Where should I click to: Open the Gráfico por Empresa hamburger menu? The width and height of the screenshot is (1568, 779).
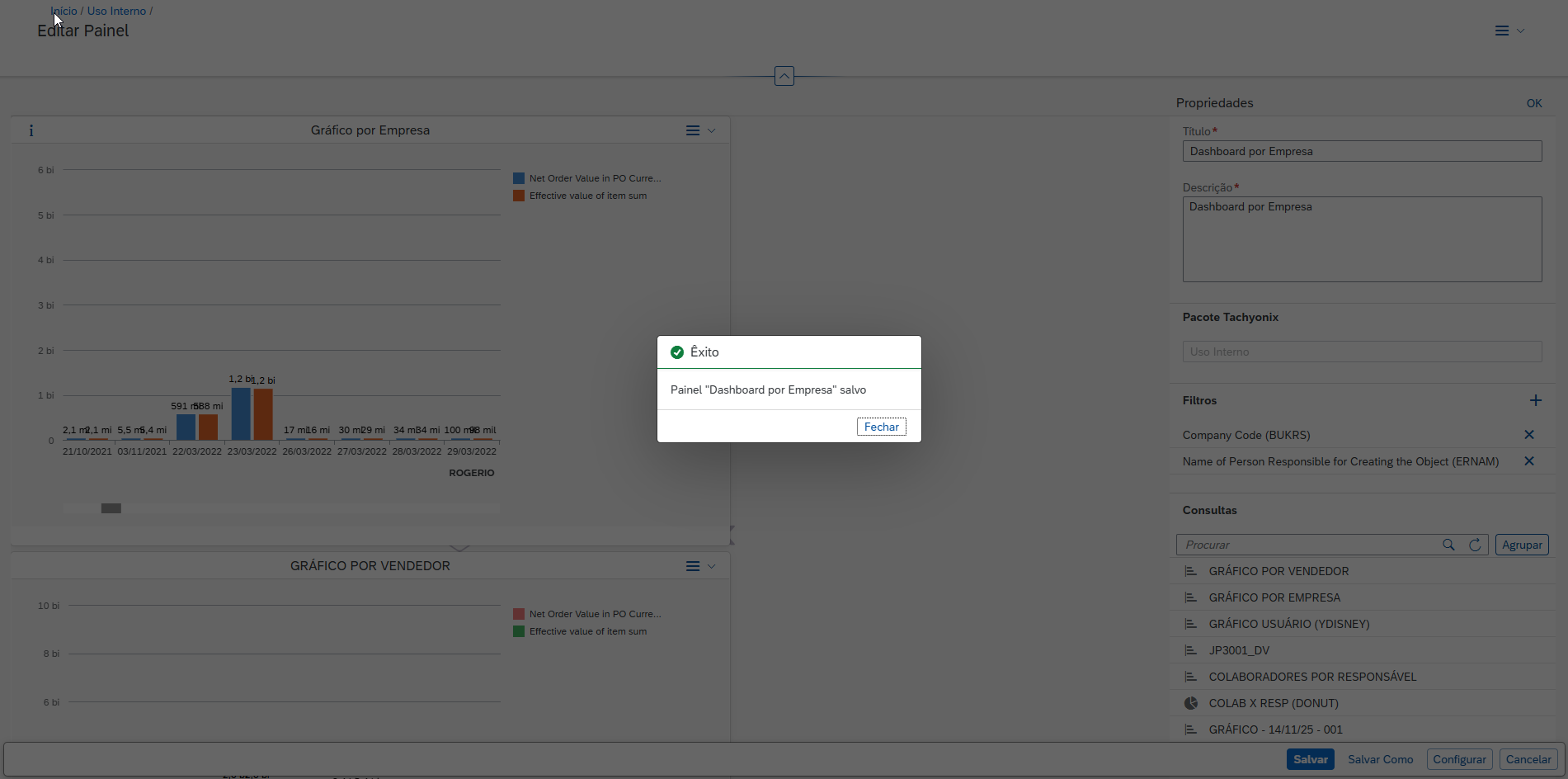[693, 130]
